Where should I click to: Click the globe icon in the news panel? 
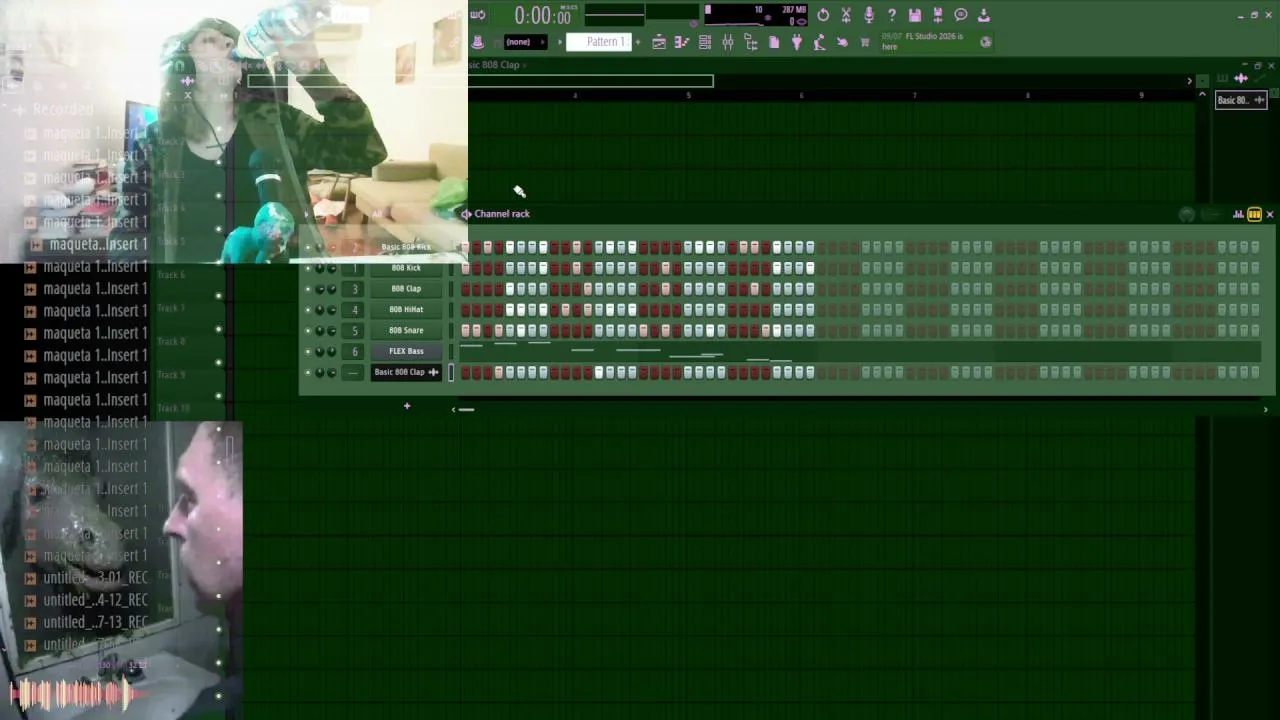coord(986,42)
